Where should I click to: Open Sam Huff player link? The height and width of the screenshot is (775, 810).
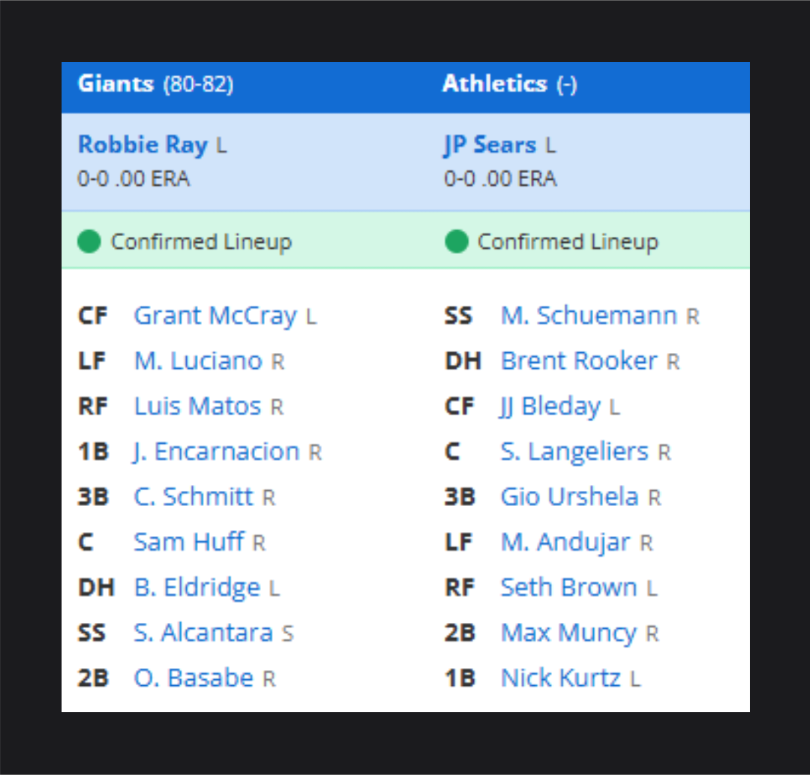coord(189,542)
